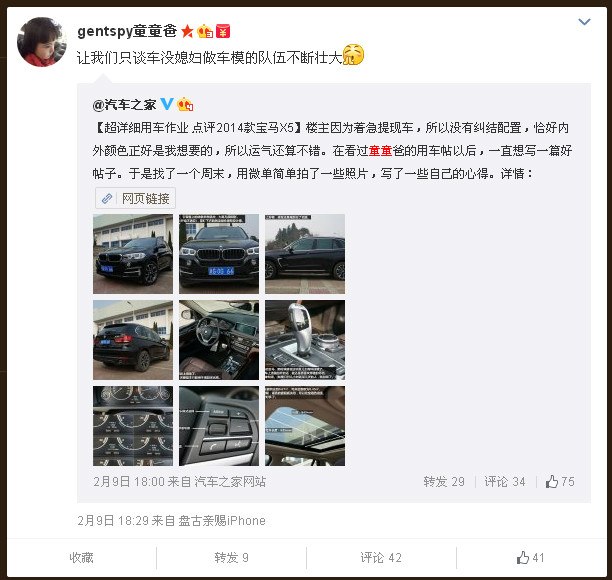
Task: Open 评论 42 comments section
Action: [x=381, y=557]
